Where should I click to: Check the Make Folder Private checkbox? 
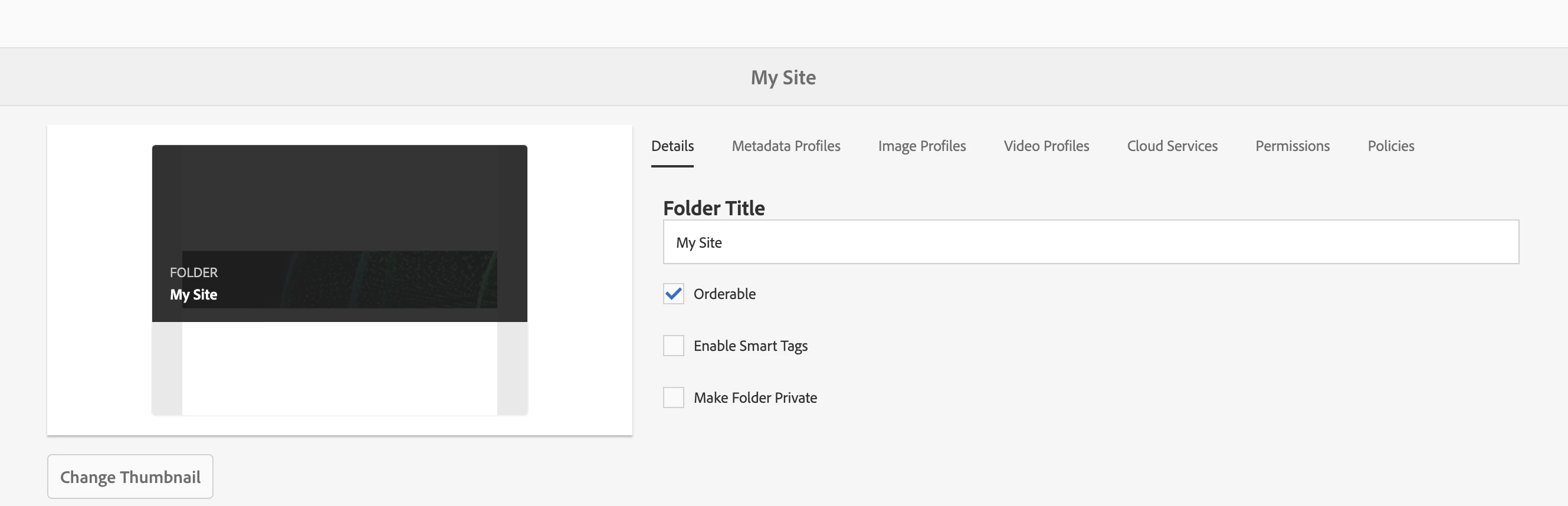click(x=673, y=397)
